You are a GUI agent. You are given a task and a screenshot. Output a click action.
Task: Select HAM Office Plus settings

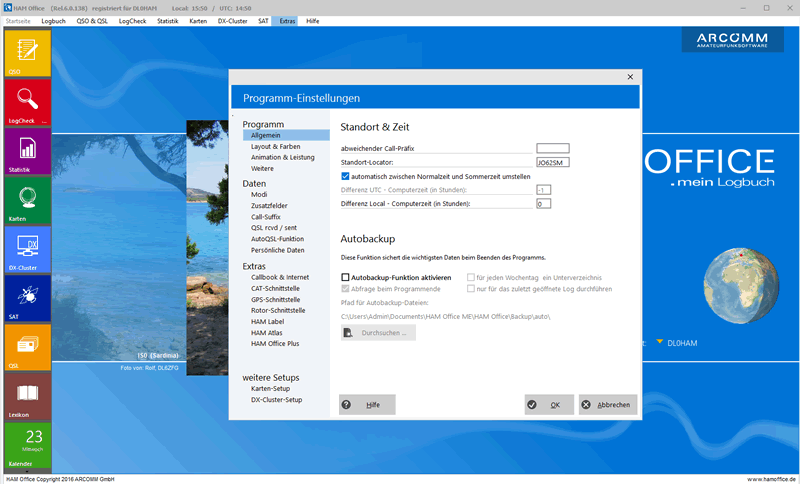(275, 343)
